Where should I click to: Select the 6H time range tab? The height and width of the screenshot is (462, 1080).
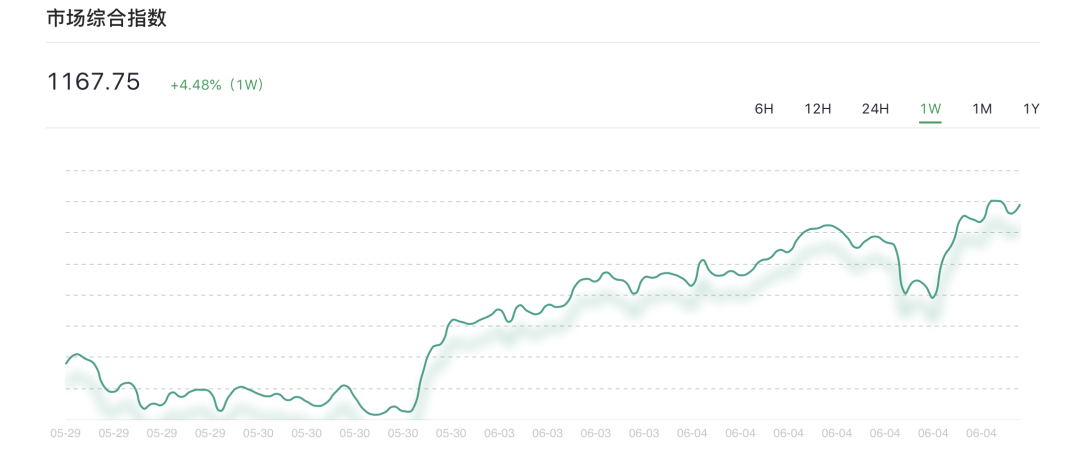(x=764, y=109)
